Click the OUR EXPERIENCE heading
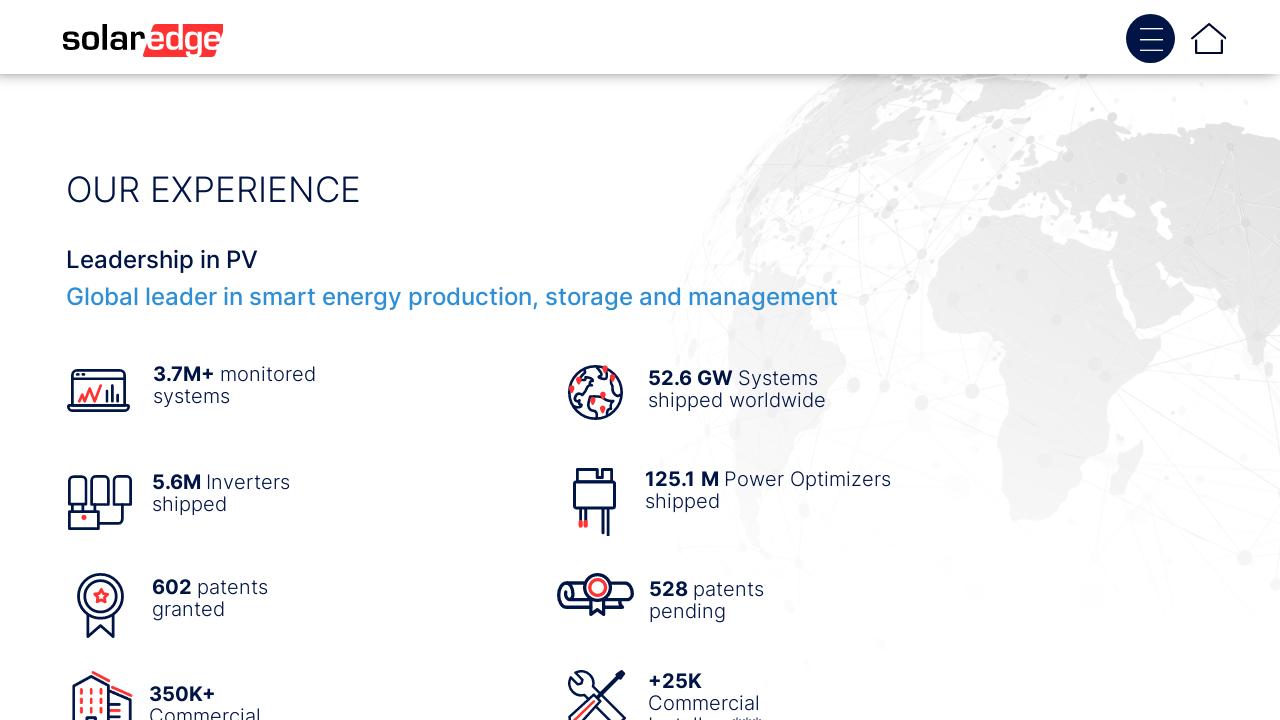 pos(213,190)
